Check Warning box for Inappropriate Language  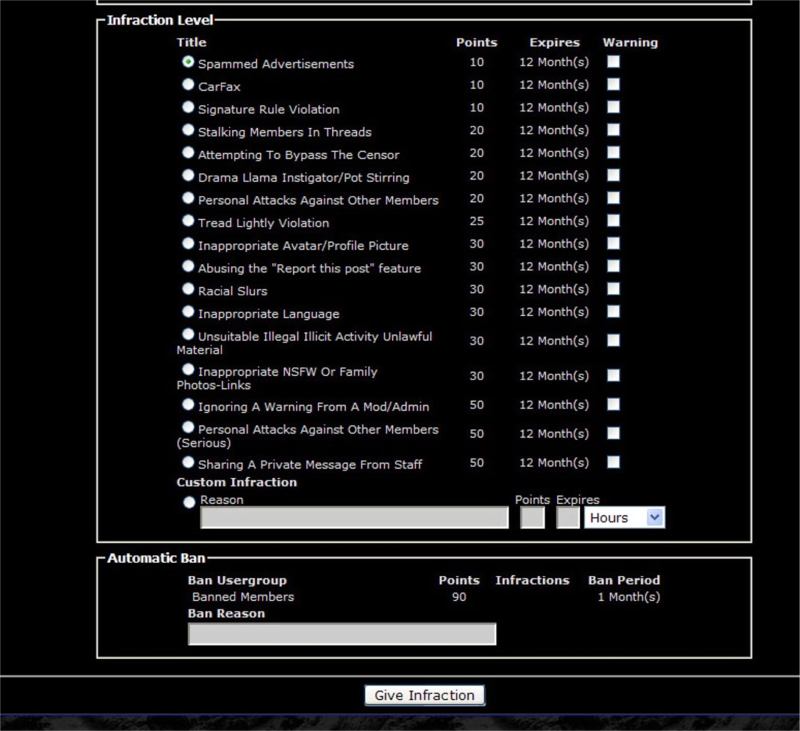(613, 312)
